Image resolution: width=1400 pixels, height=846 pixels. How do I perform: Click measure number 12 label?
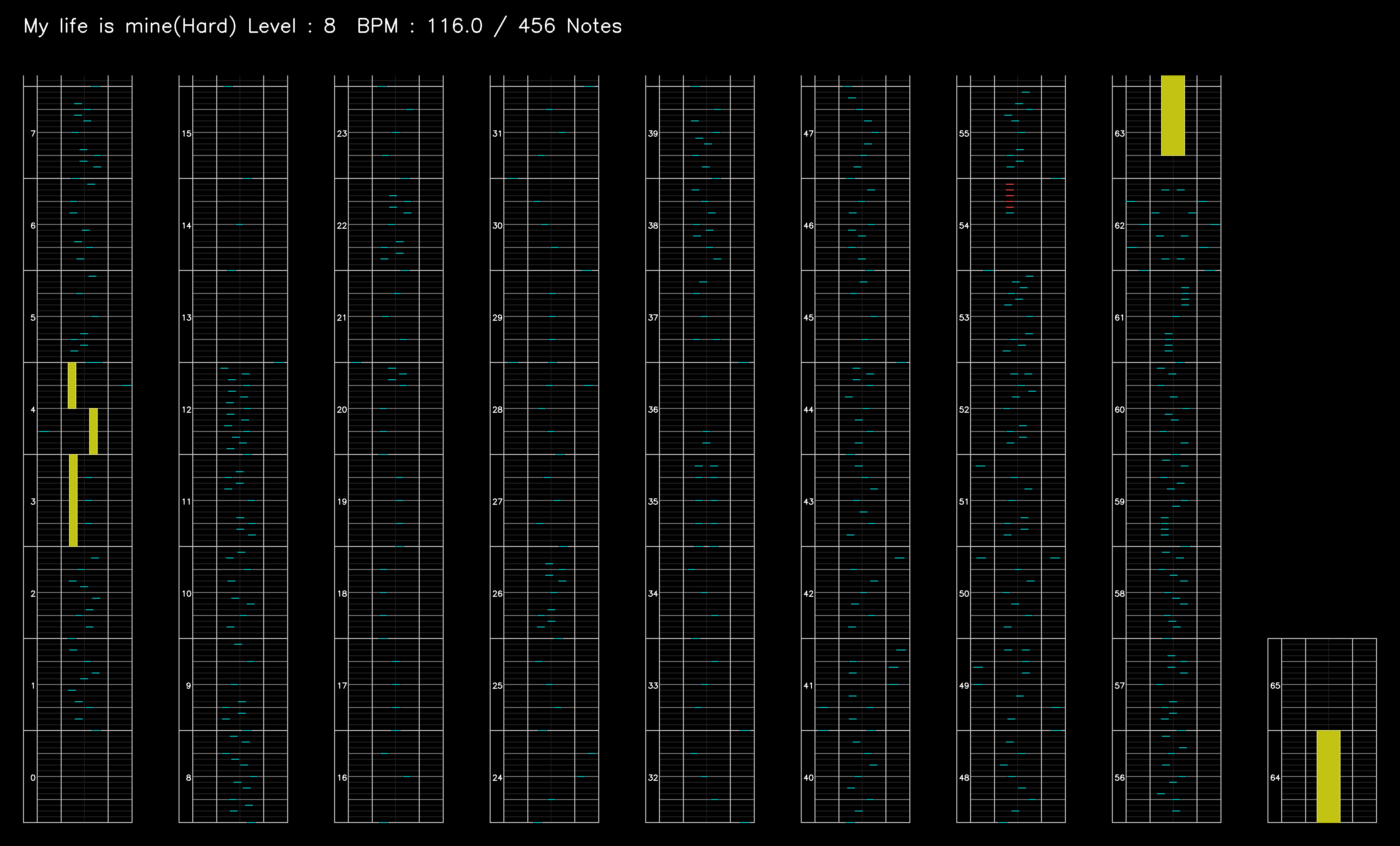(x=186, y=409)
